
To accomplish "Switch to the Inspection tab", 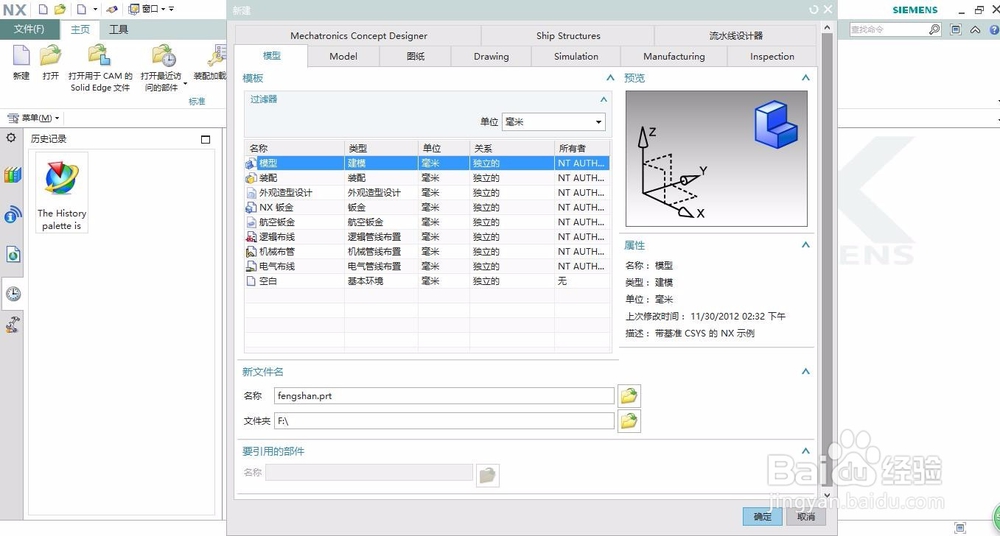I will 772,56.
